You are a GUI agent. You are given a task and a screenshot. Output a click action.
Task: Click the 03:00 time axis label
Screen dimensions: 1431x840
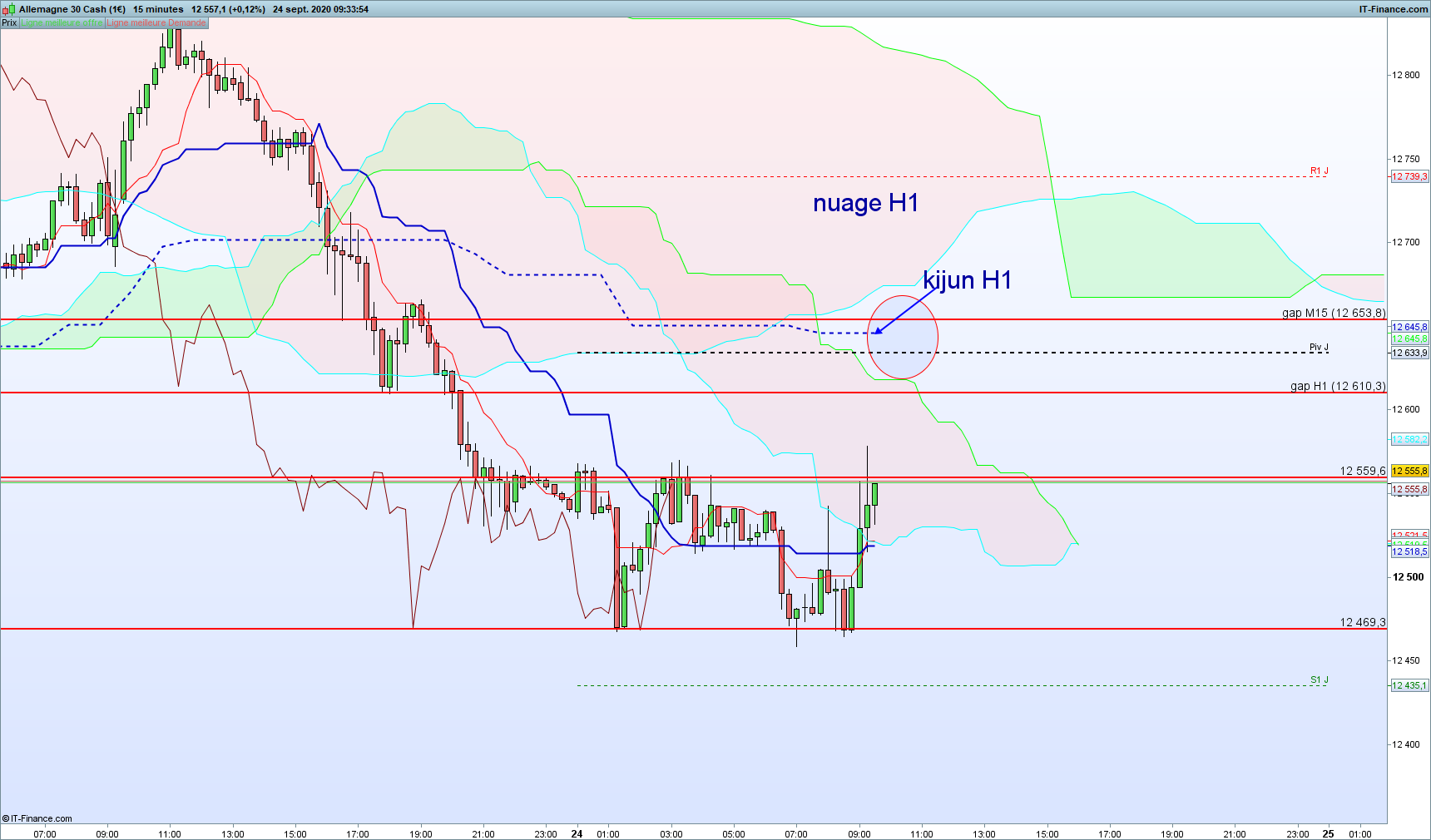[x=671, y=834]
